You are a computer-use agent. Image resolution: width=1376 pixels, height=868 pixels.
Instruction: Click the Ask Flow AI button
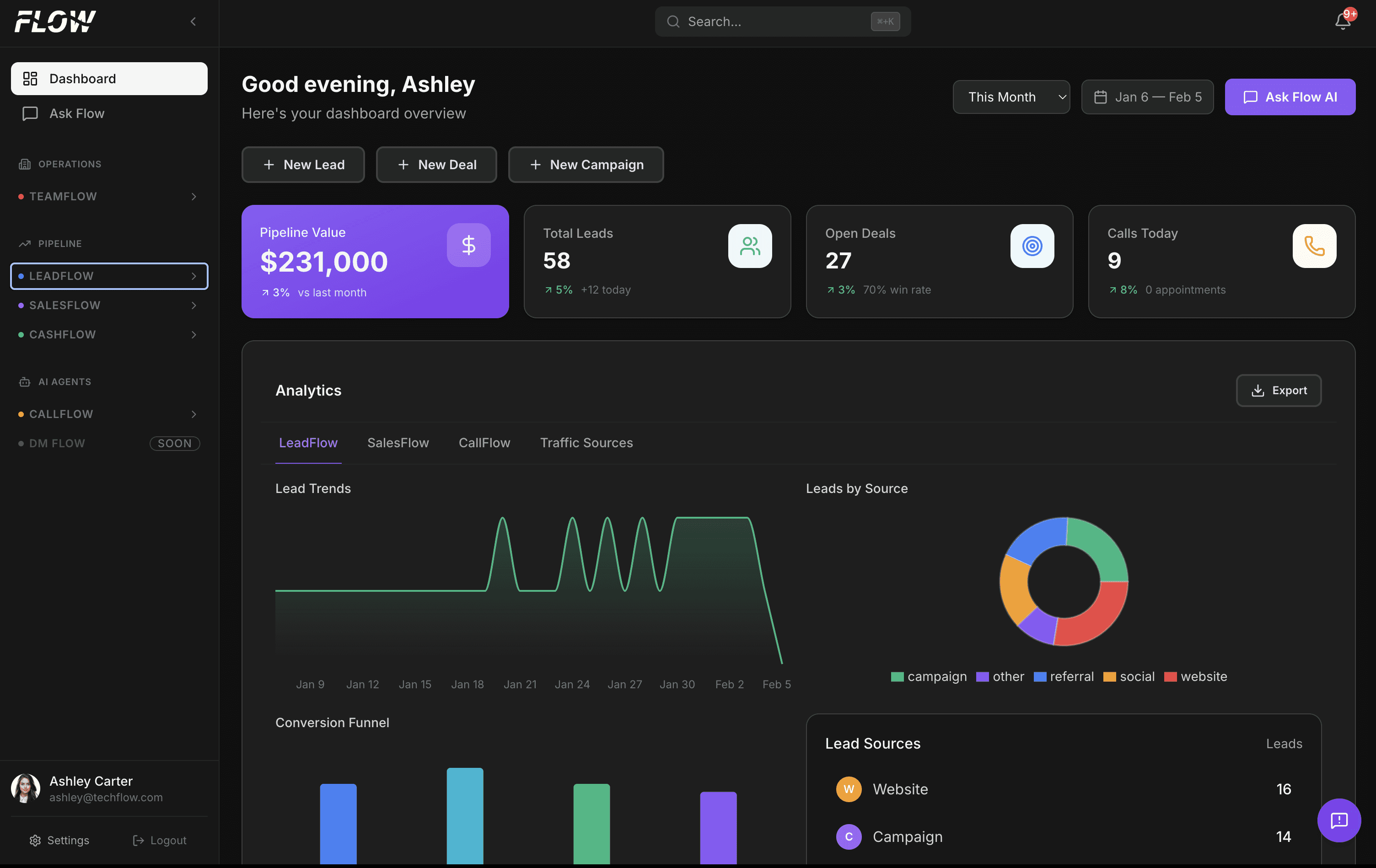coord(1290,96)
